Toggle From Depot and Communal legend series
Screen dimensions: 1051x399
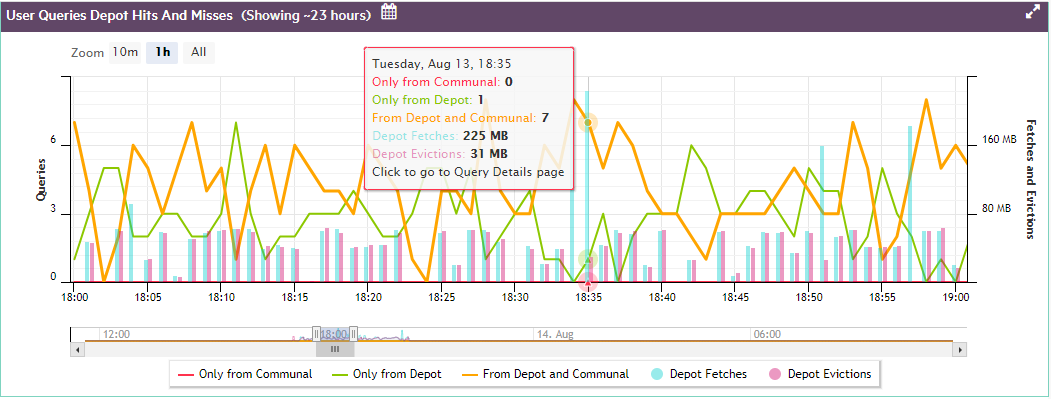pyautogui.click(x=546, y=374)
